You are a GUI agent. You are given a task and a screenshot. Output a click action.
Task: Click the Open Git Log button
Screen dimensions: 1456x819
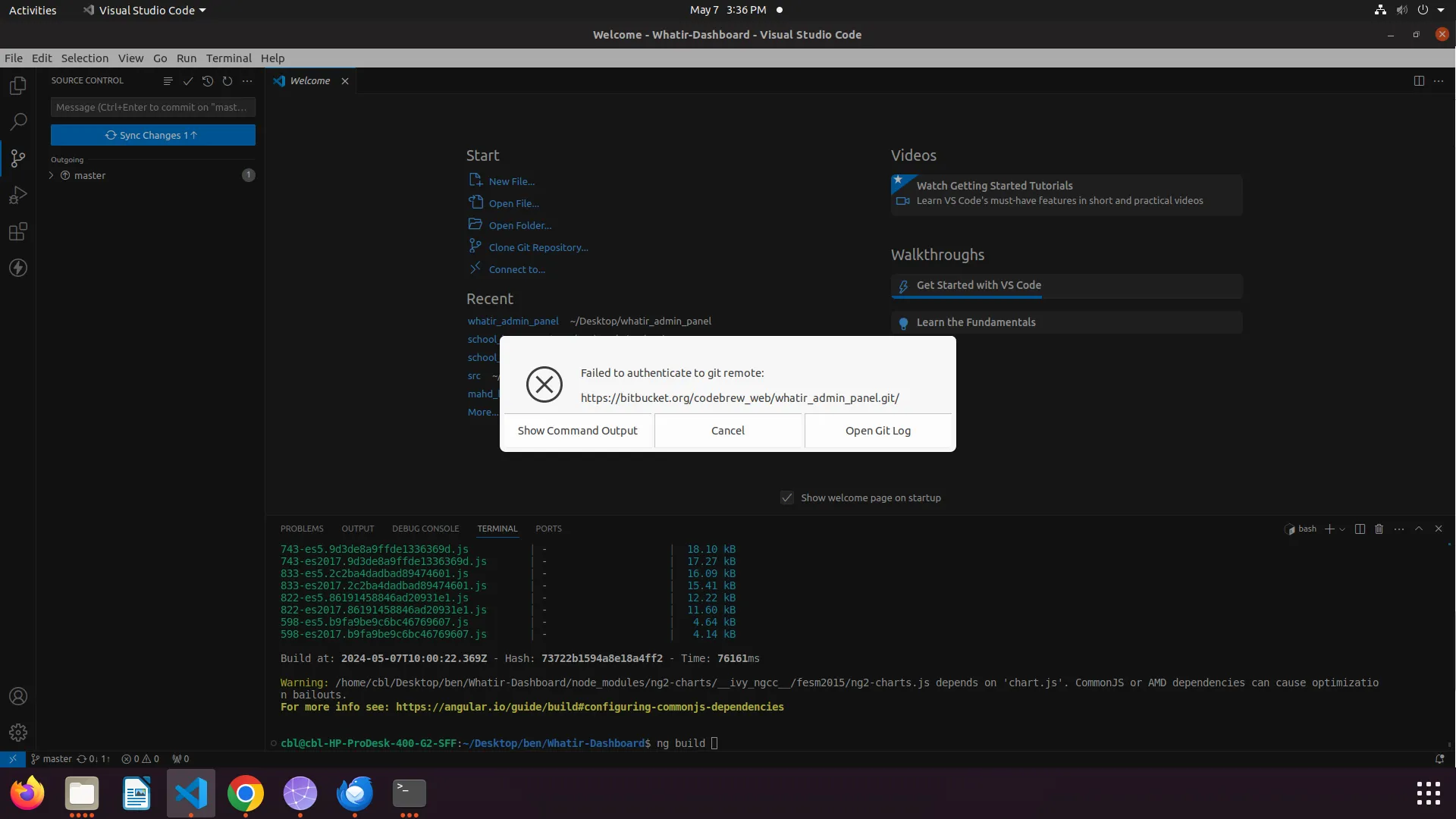click(x=877, y=430)
